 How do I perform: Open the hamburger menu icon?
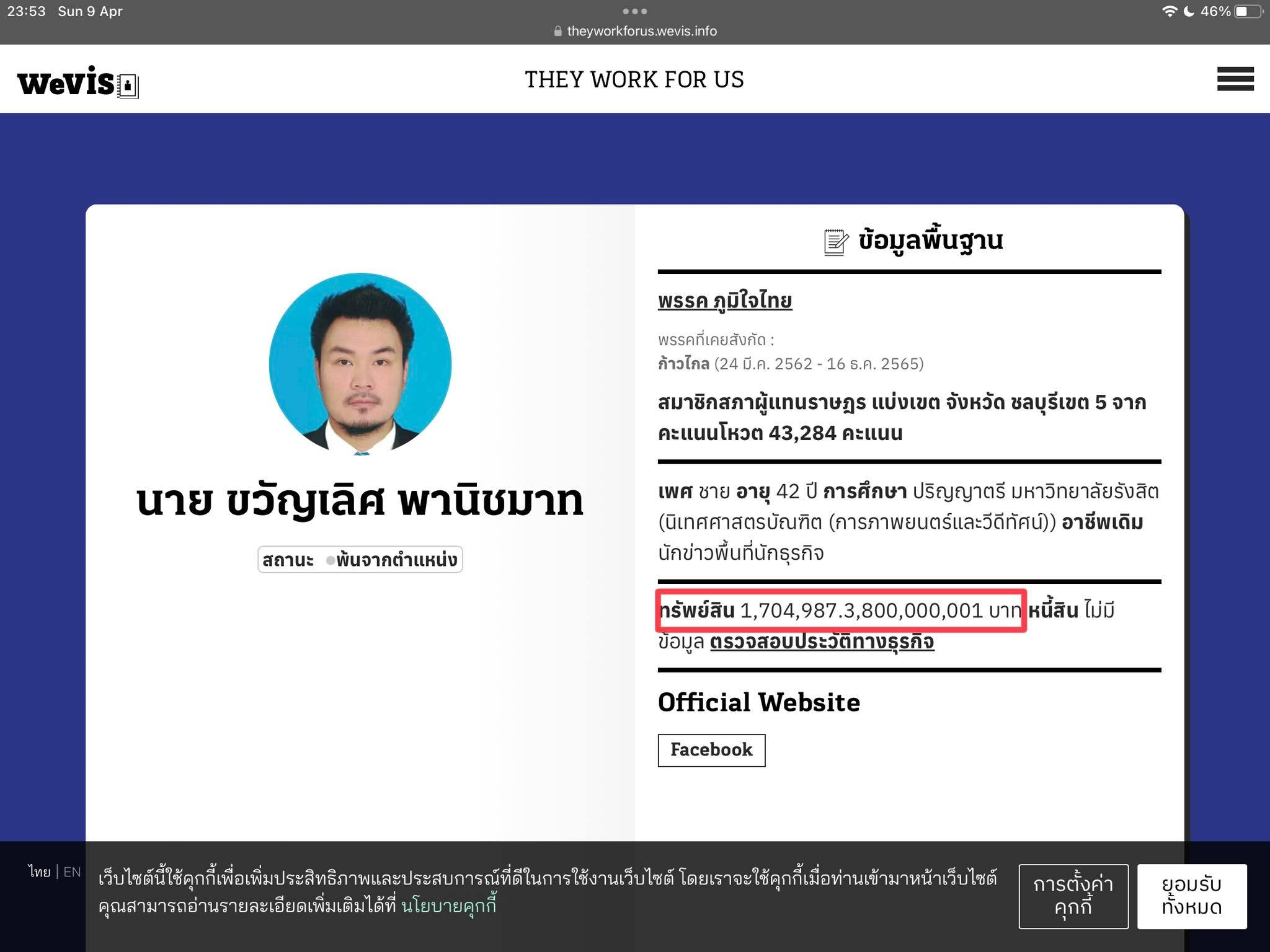coord(1235,79)
